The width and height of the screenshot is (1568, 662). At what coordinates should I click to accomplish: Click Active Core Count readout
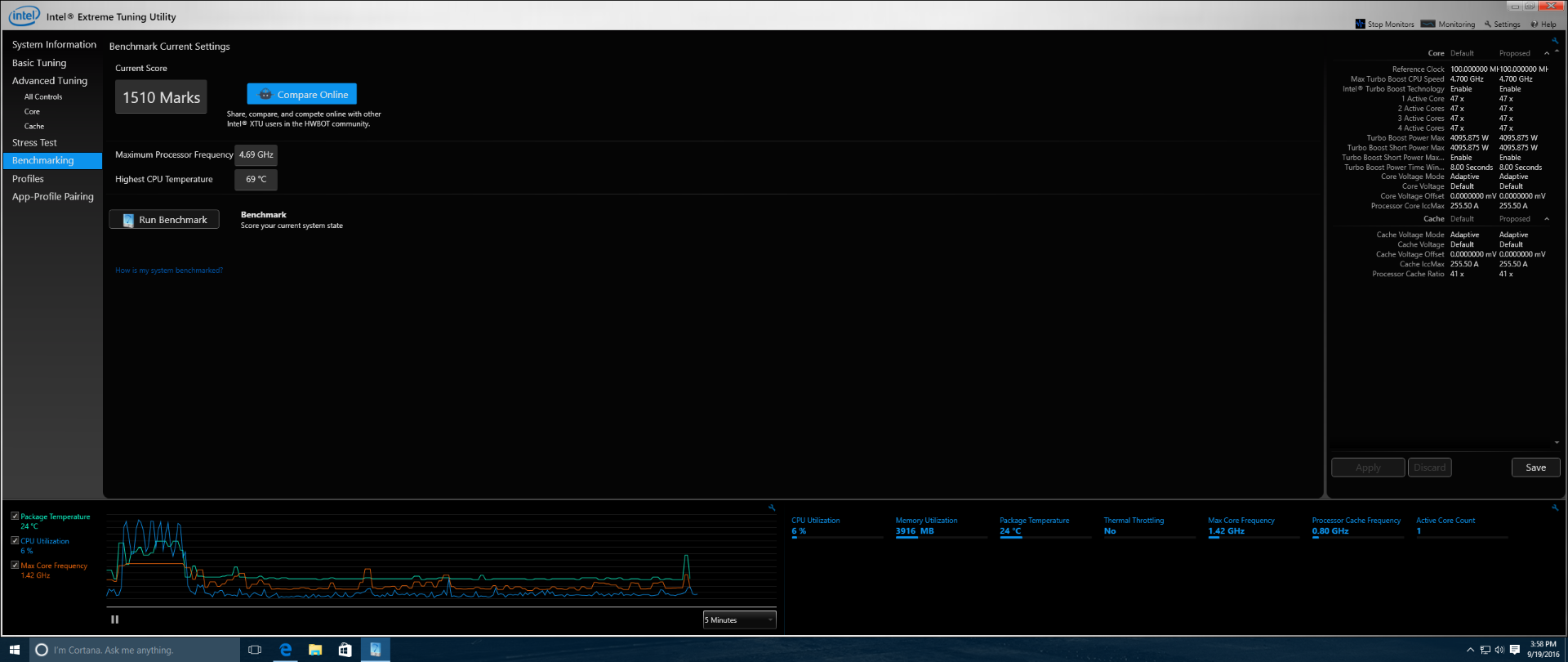(1462, 526)
